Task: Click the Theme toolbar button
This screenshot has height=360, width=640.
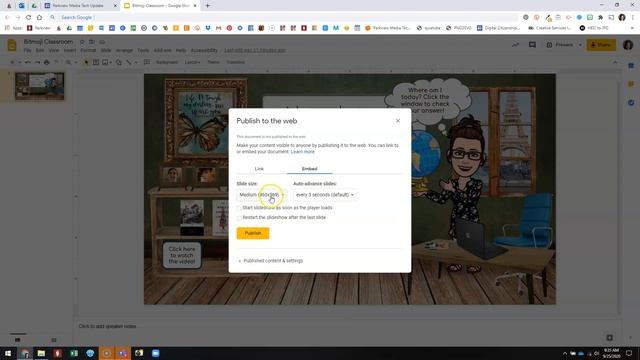Action: click(213, 62)
